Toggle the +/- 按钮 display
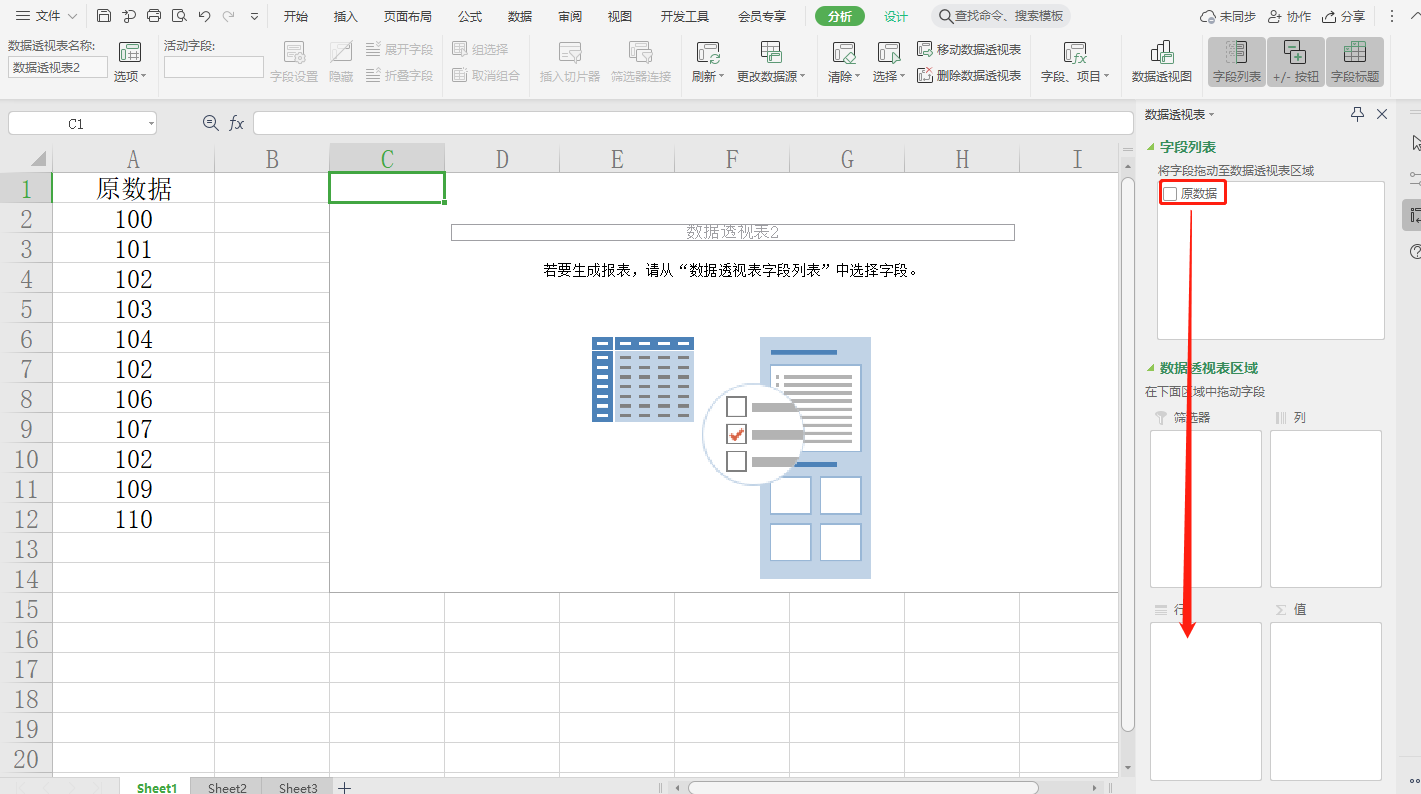Image resolution: width=1421 pixels, height=794 pixels. pos(1295,61)
